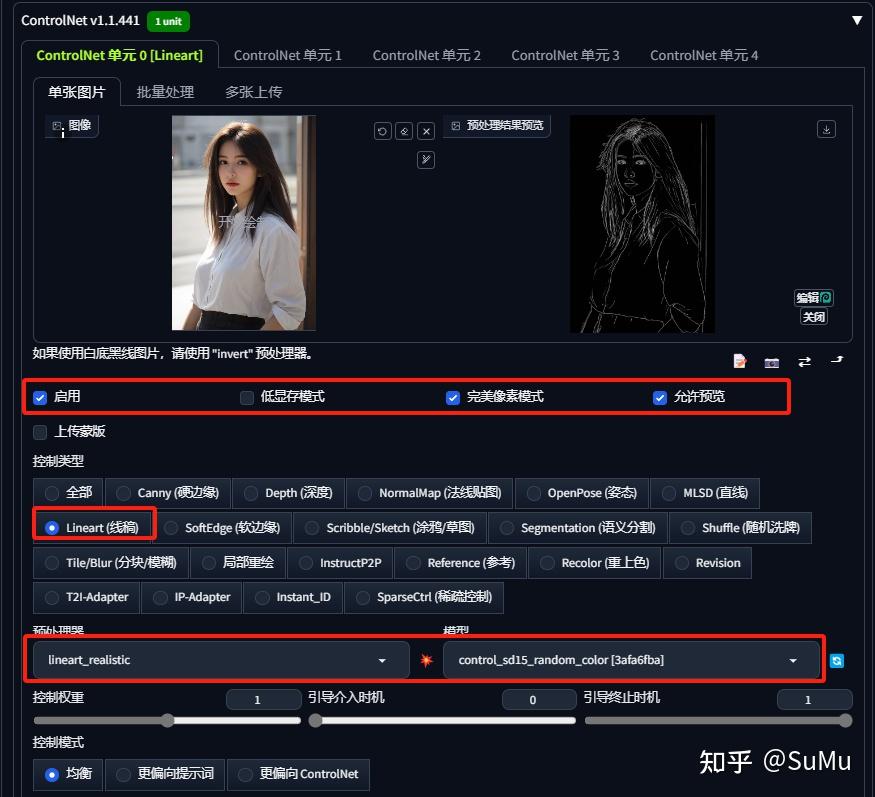Click the camera icon below the preview
Viewport: 875px width, 797px height.
(772, 363)
